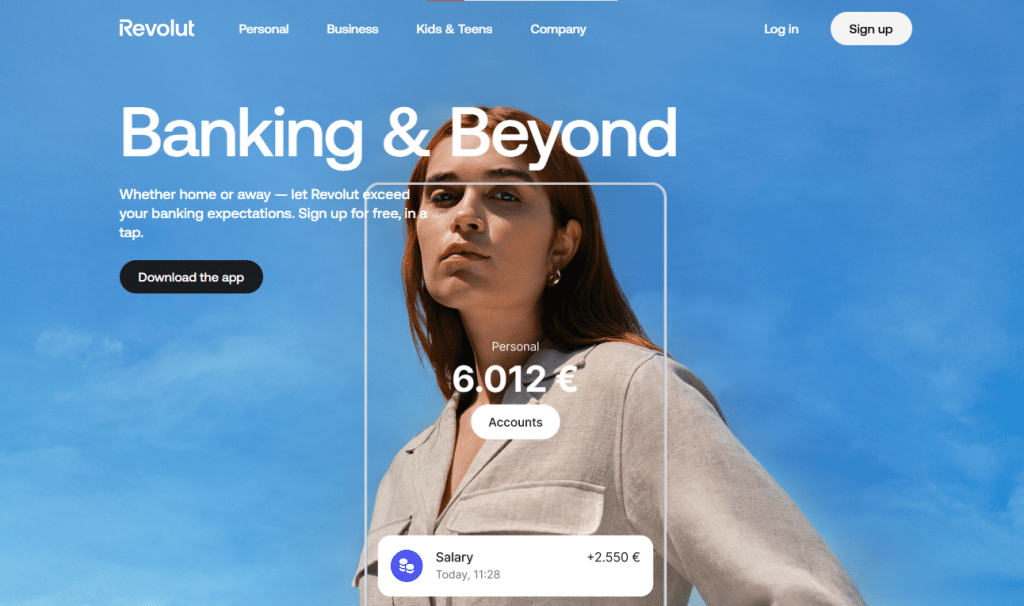
Task: Click the progress bar at page top
Action: coord(522,1)
